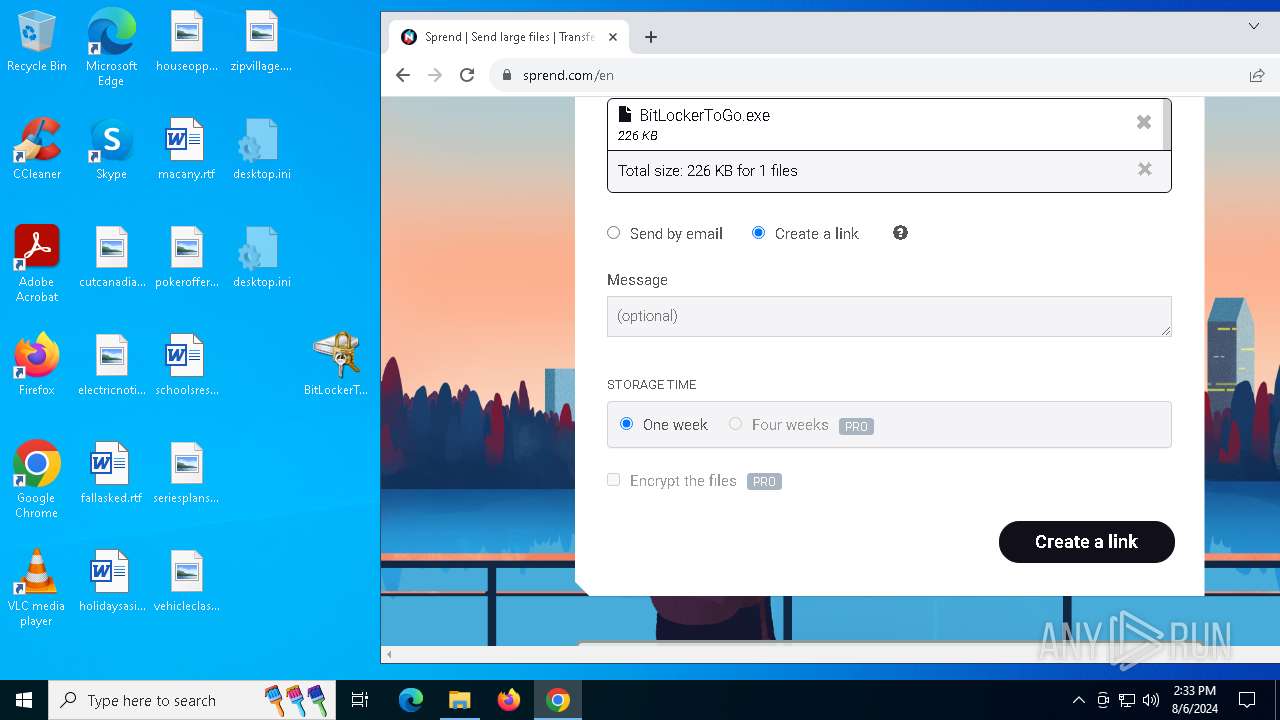1280x720 pixels.
Task: Click the black Create a link button
Action: [1086, 542]
